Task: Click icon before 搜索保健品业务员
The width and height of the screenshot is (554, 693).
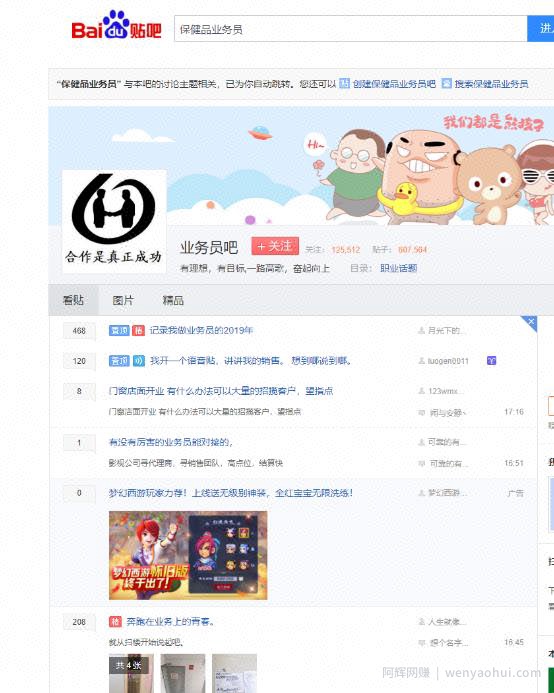Action: point(447,83)
